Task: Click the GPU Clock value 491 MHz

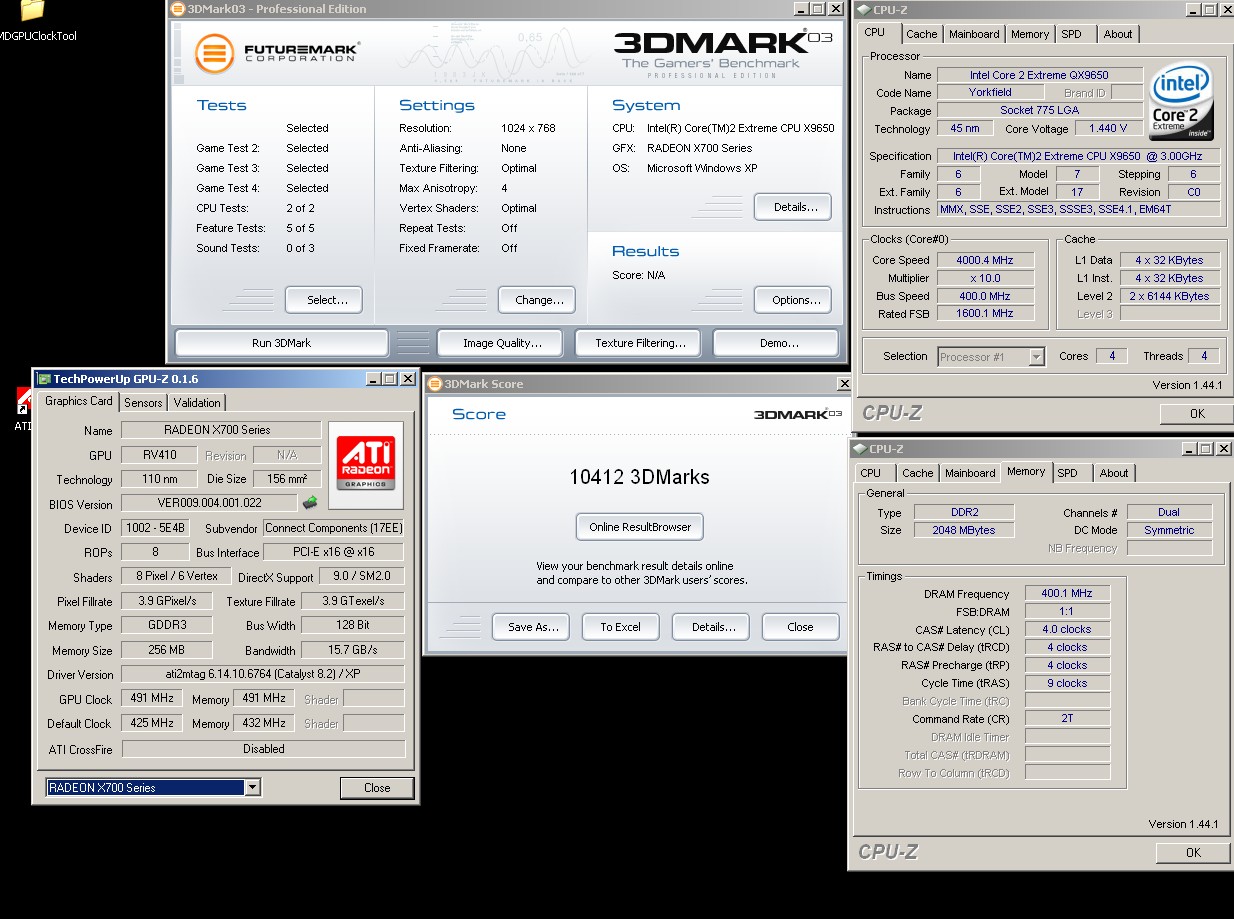Action: tap(151, 698)
